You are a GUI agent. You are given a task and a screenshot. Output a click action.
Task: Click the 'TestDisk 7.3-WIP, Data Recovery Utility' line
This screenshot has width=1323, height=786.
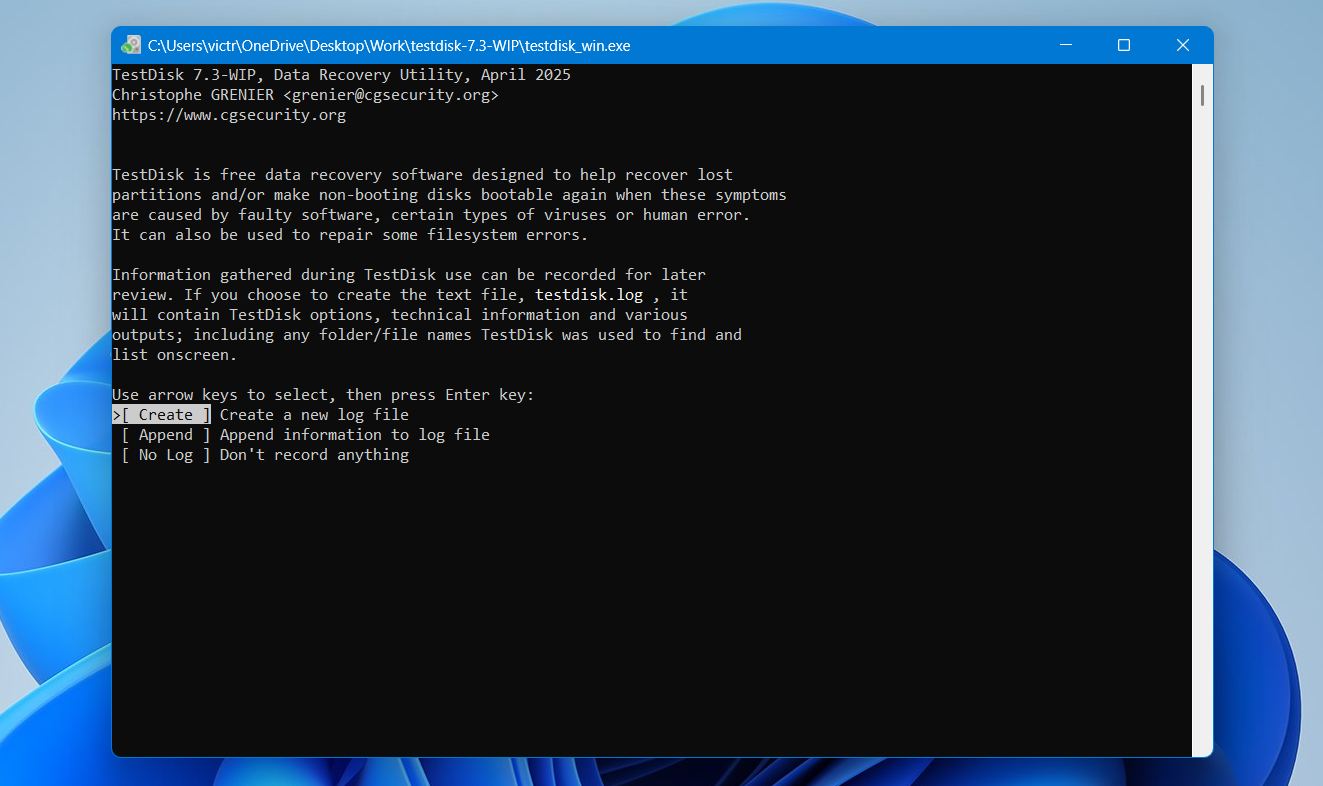342,75
